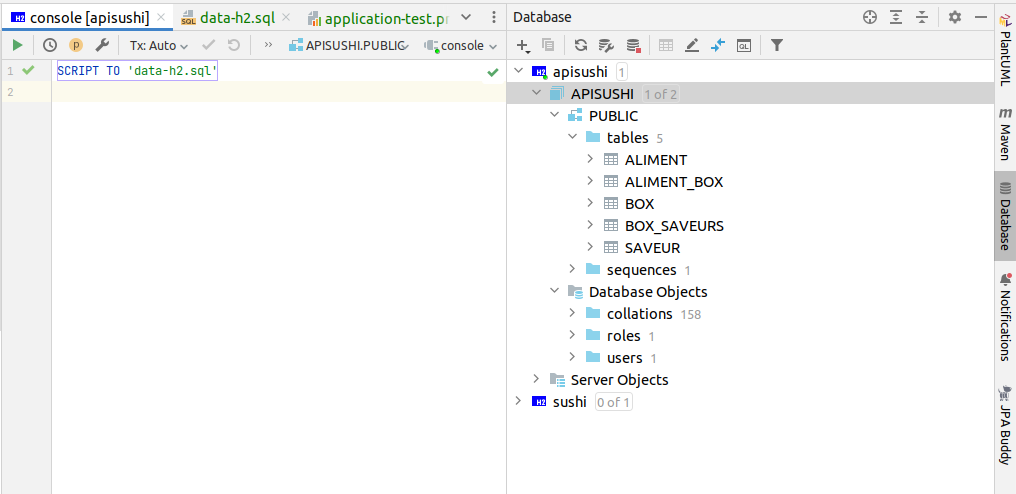Expand the roles folder
1016x494 pixels.
[x=572, y=335]
